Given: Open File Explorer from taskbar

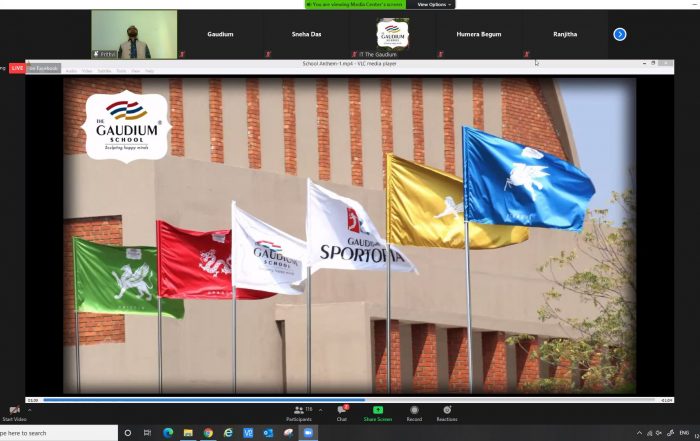Looking at the screenshot, I should [x=188, y=433].
